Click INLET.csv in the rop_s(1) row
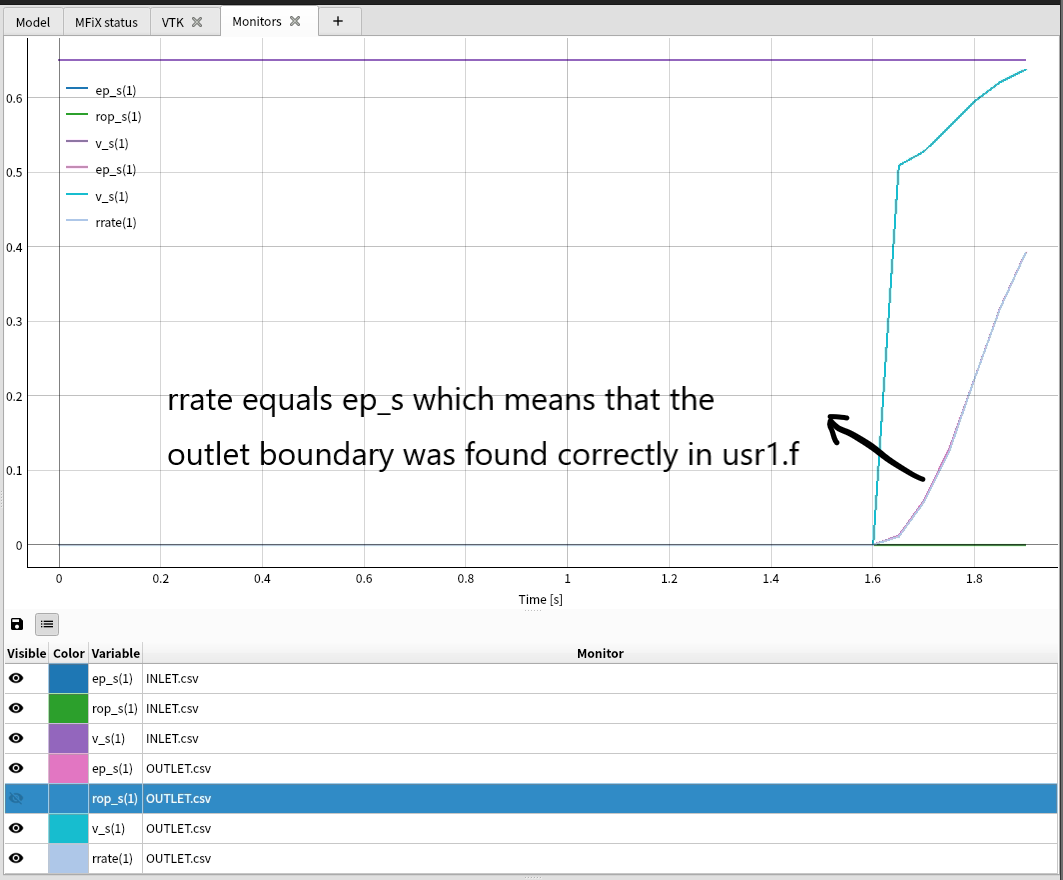 coord(172,708)
